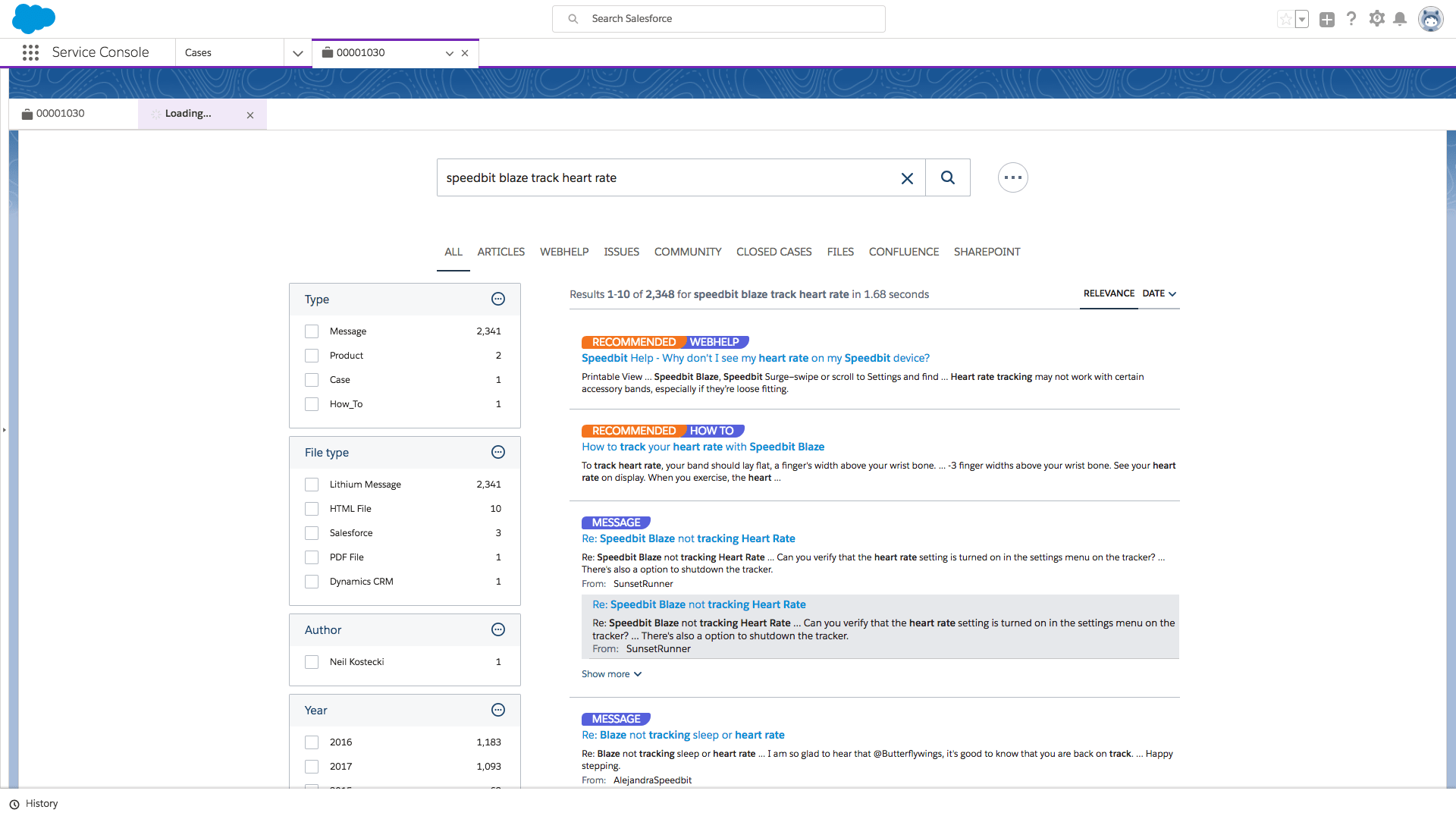The width and height of the screenshot is (1456, 819).
Task: Click the Search Salesforce global field
Action: 719,19
